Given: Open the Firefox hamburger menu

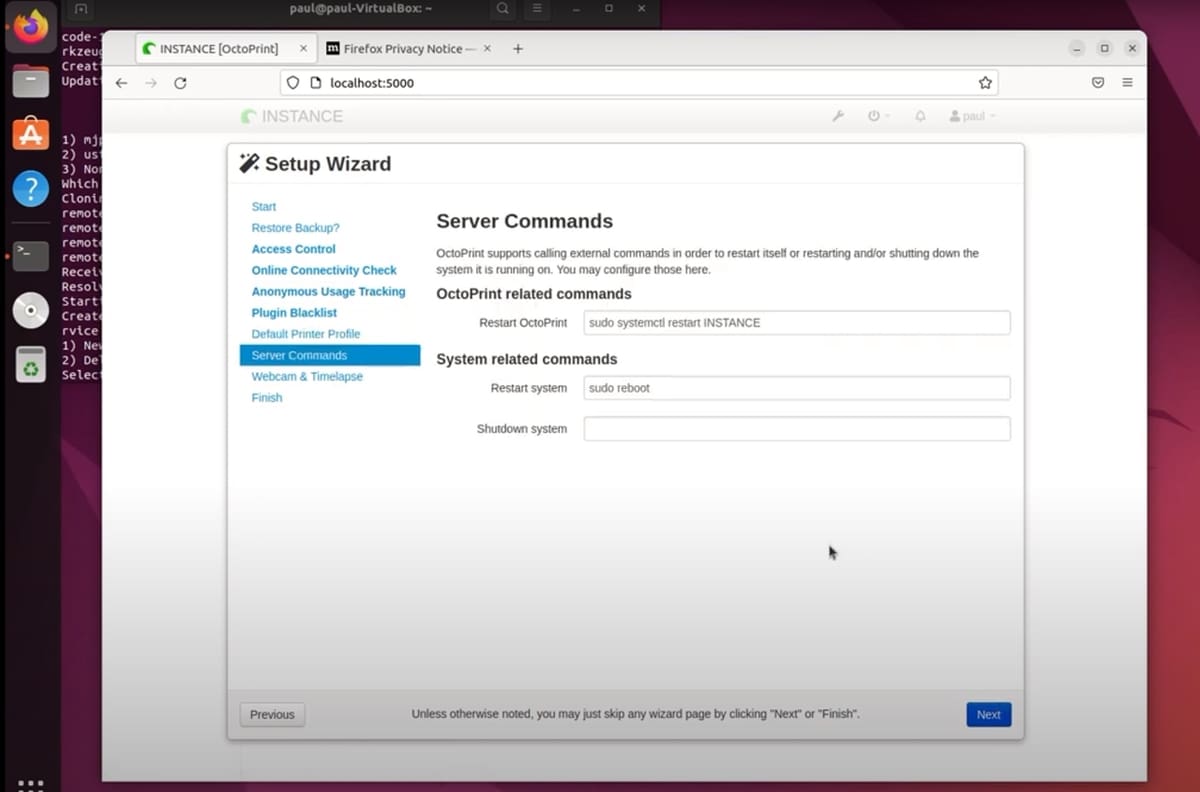Looking at the screenshot, I should click(1127, 83).
